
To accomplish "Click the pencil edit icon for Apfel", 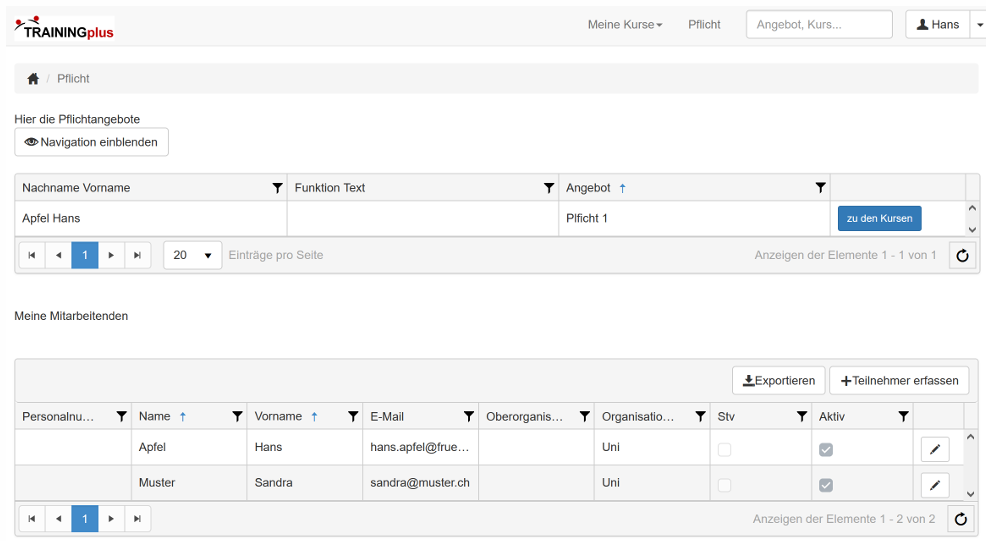I will tap(934, 450).
